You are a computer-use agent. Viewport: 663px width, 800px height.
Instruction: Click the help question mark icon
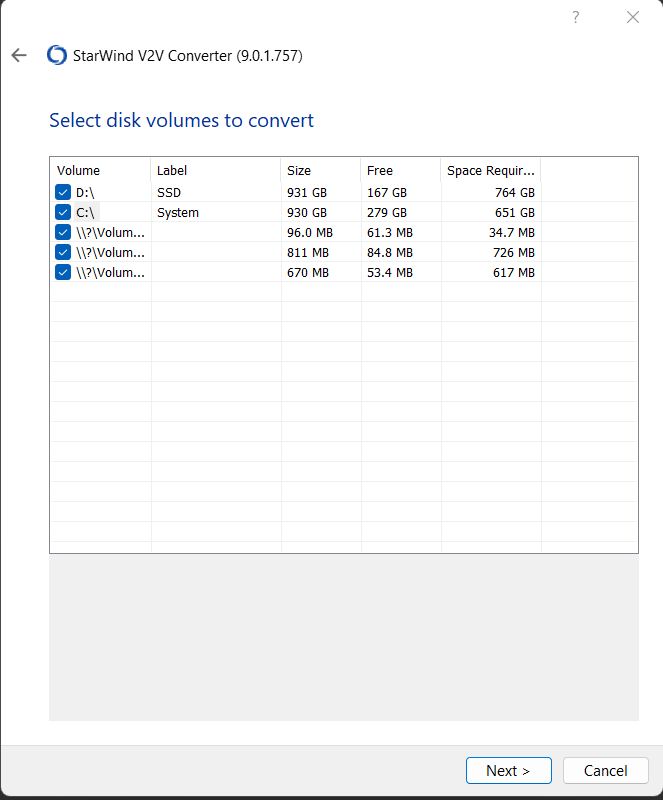[x=576, y=17]
